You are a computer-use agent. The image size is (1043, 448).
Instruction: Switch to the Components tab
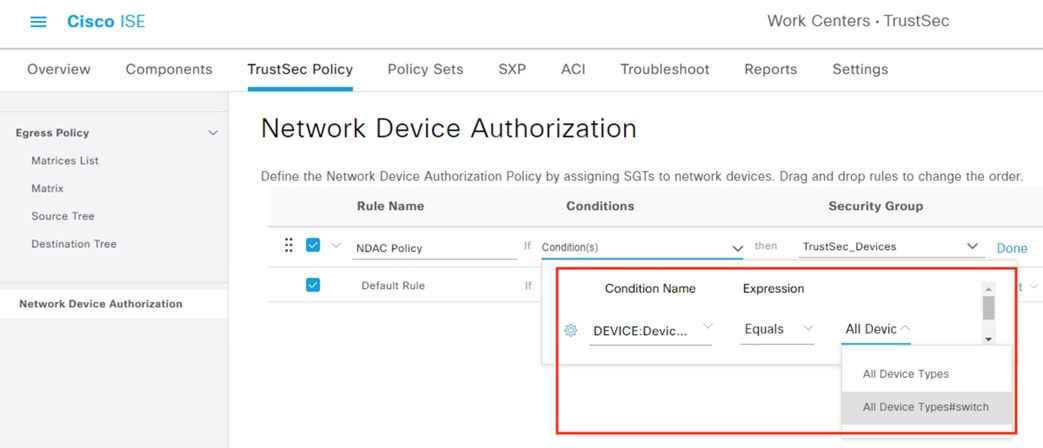coord(169,69)
